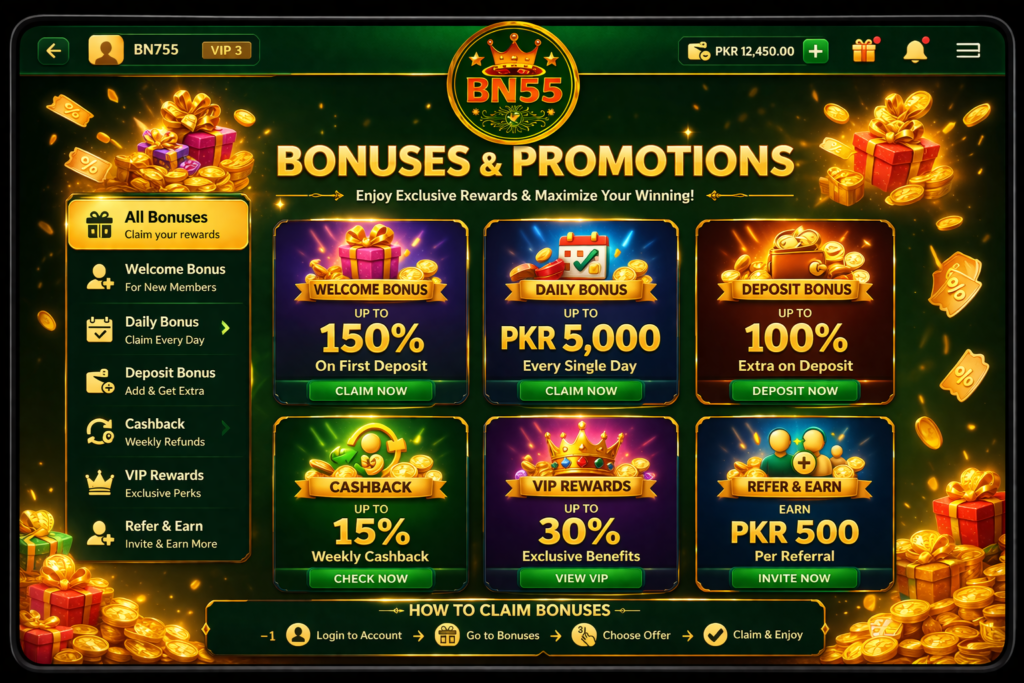Open the hamburger menu icon

pos(968,50)
